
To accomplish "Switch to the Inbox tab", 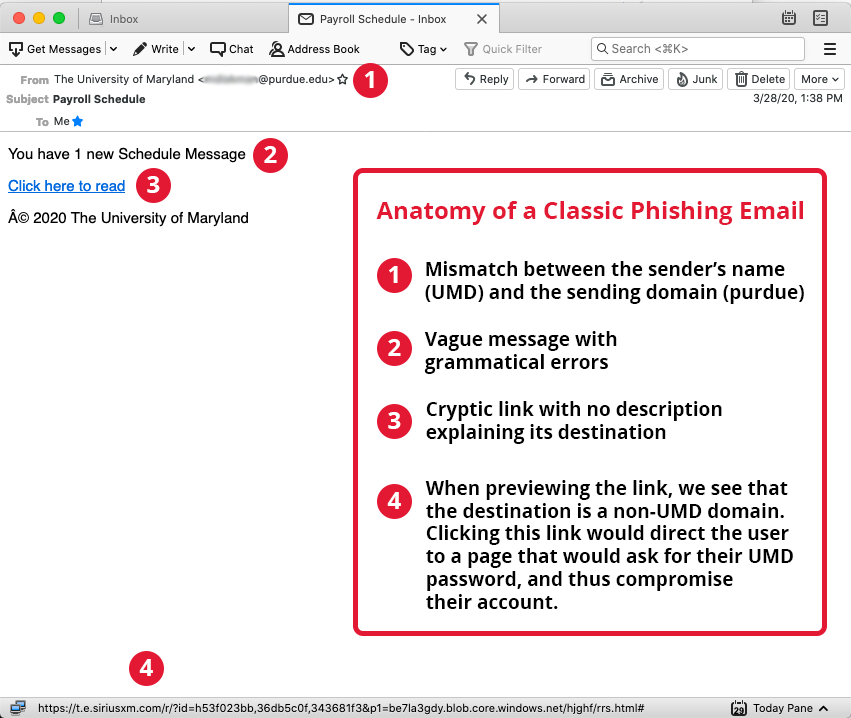I will tap(114, 19).
